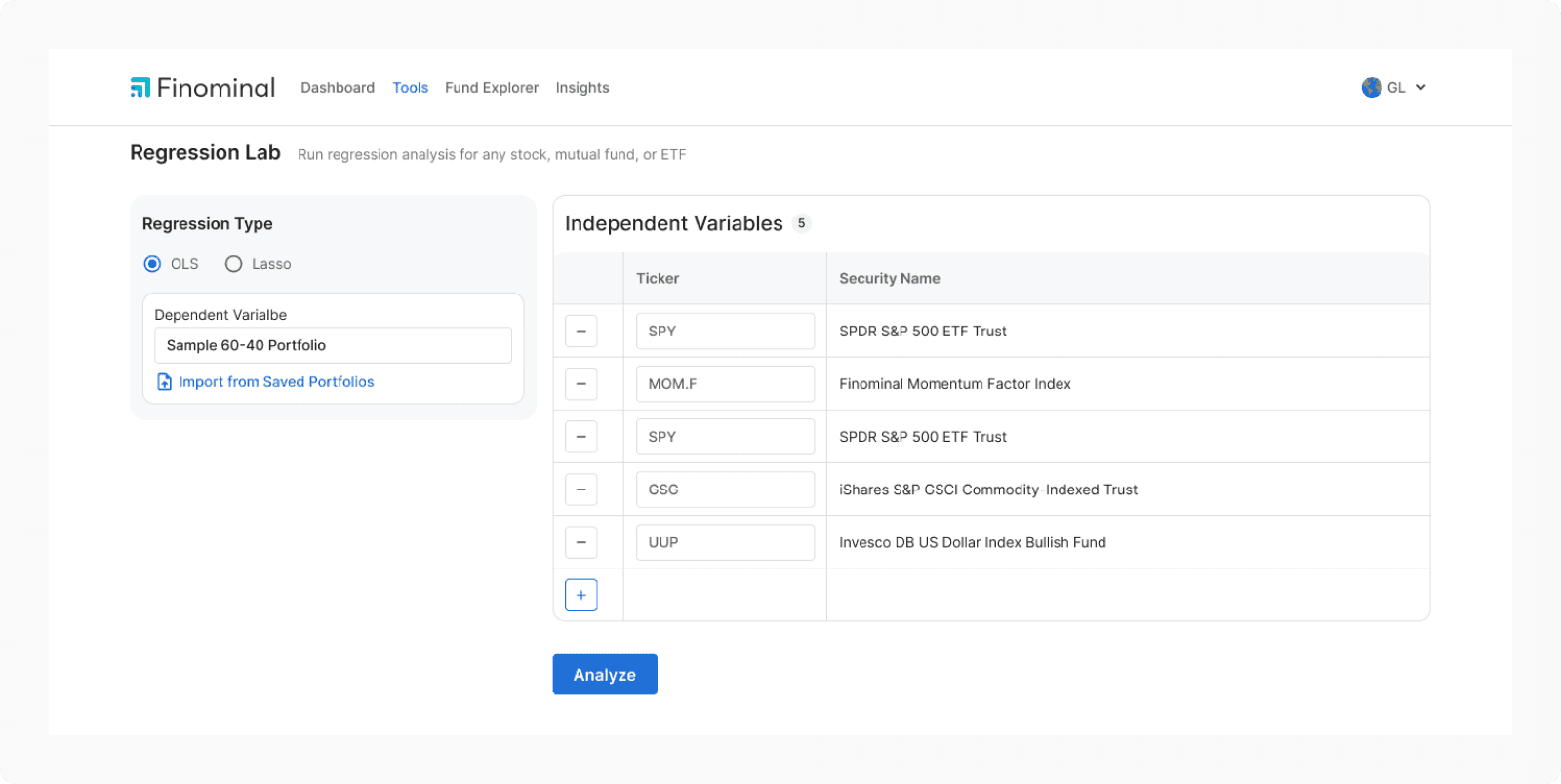Open the Insights menu item

tap(582, 88)
